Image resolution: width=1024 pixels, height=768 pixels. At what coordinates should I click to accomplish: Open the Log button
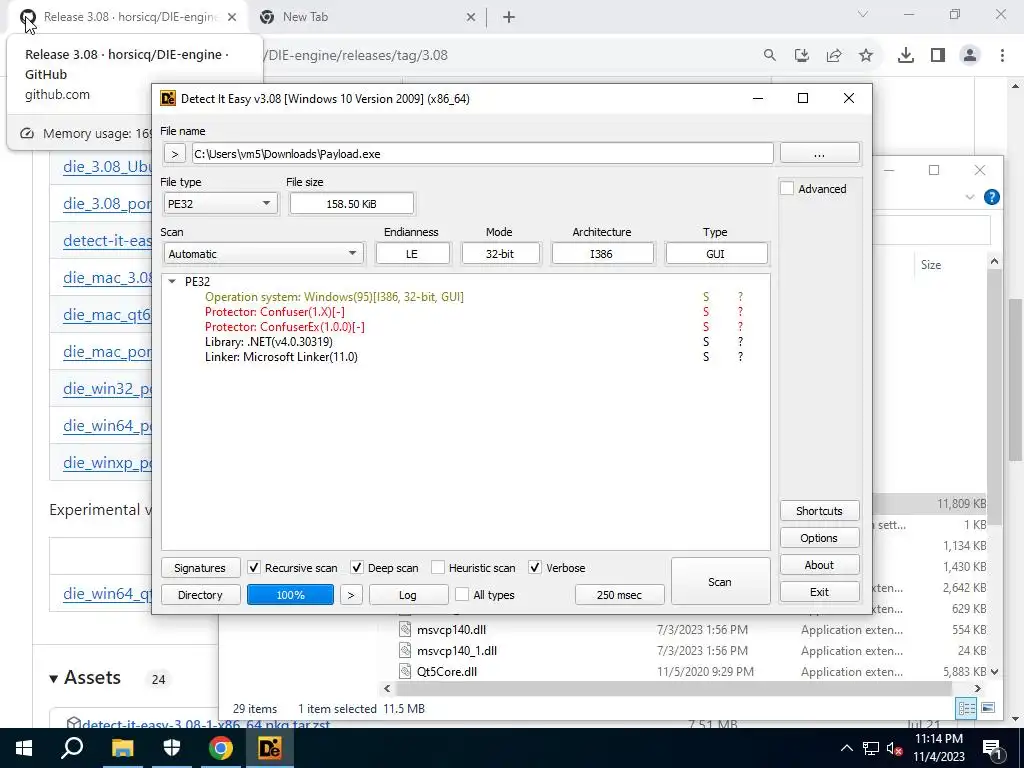point(408,595)
